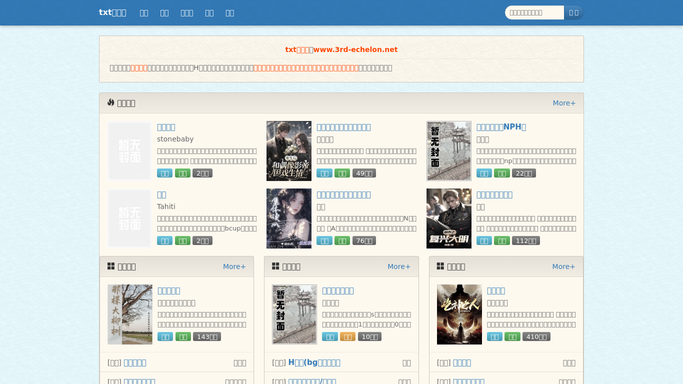Click the green tag beside the 143 badge
Viewport: 683px width, 384px height.
pyautogui.click(x=183, y=337)
